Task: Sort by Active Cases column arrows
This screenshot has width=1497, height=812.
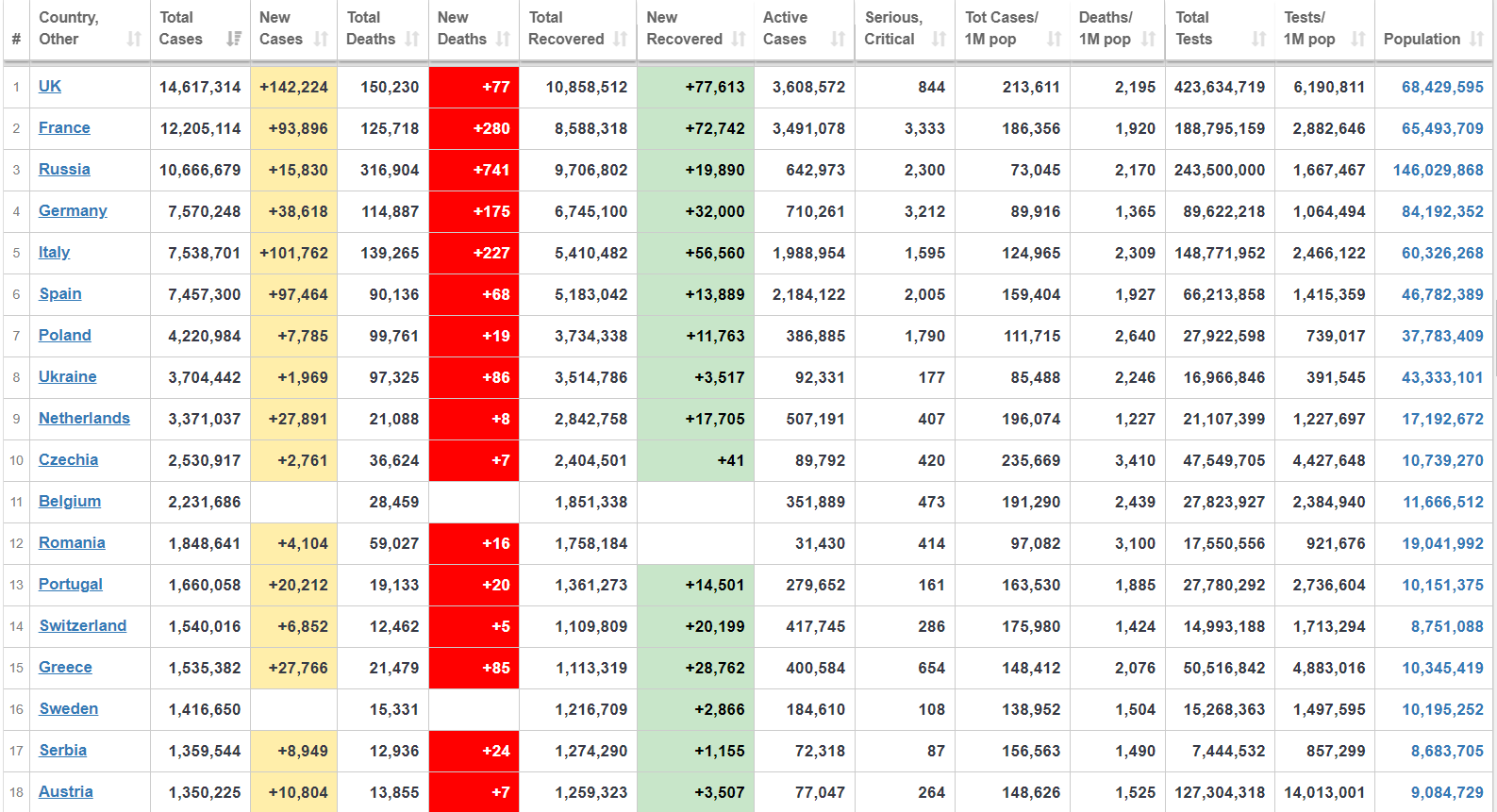Action: point(838,39)
